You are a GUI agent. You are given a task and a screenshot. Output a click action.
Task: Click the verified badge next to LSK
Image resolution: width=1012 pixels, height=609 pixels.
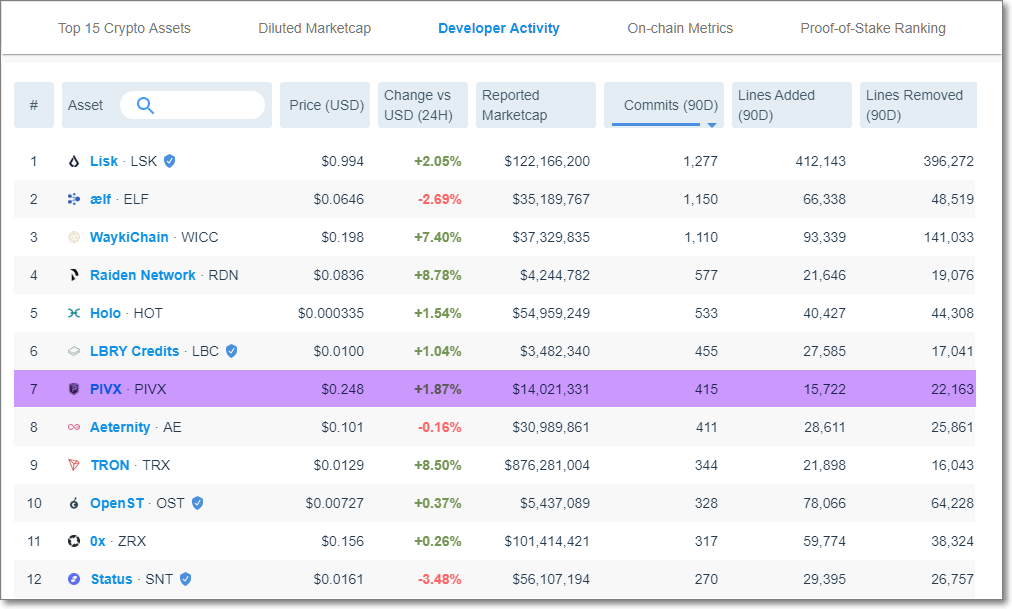(x=170, y=161)
